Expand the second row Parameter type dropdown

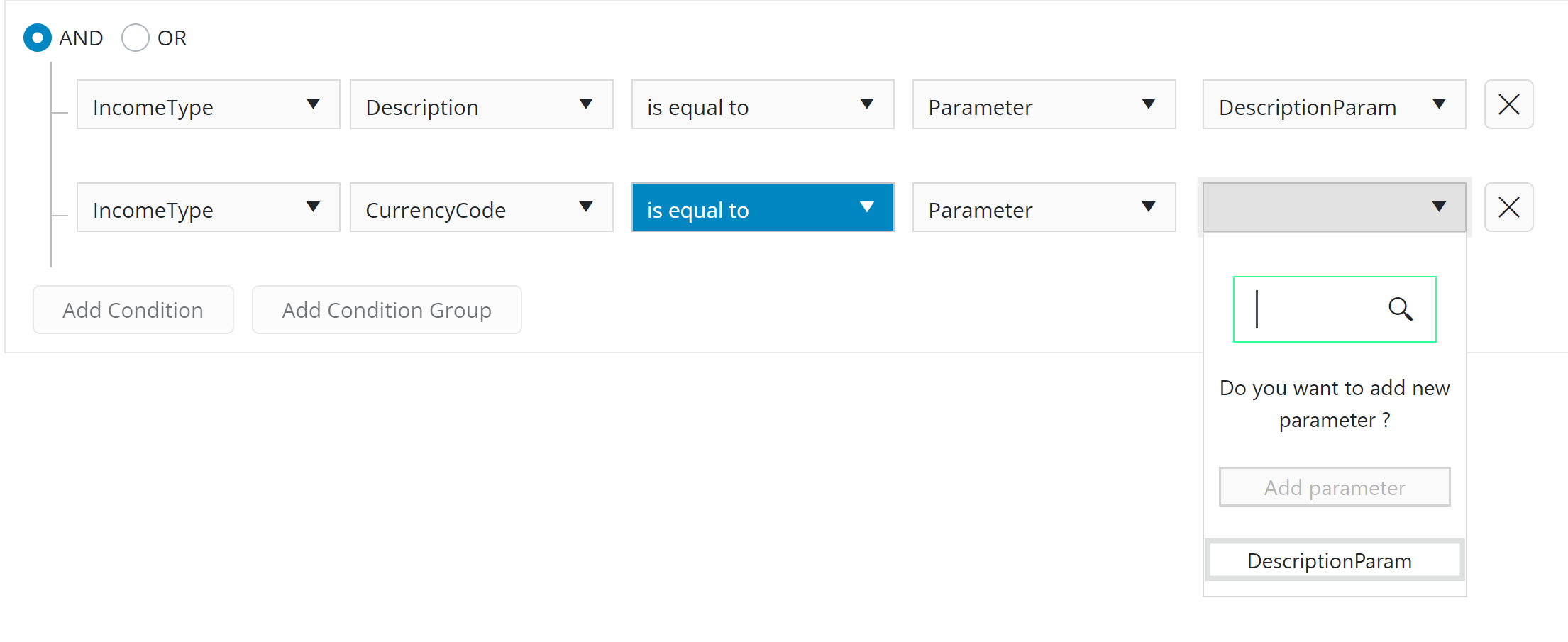tap(1044, 208)
